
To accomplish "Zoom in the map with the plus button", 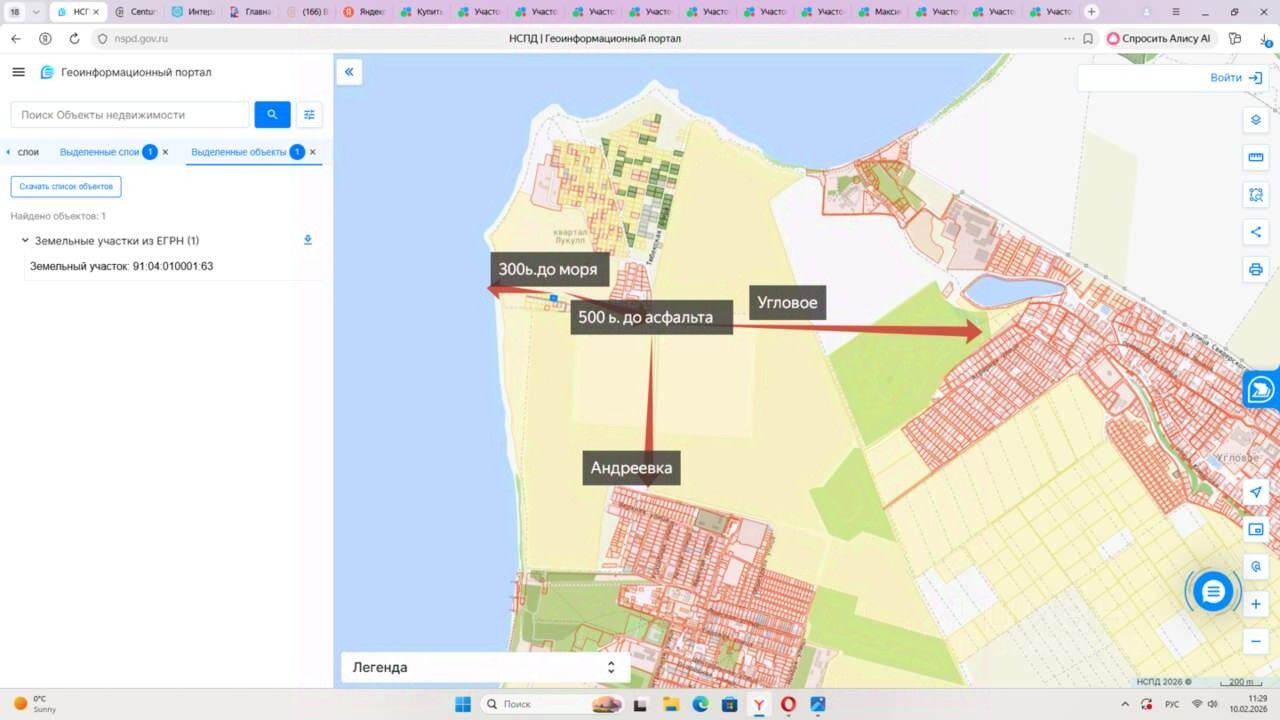I will (x=1256, y=604).
